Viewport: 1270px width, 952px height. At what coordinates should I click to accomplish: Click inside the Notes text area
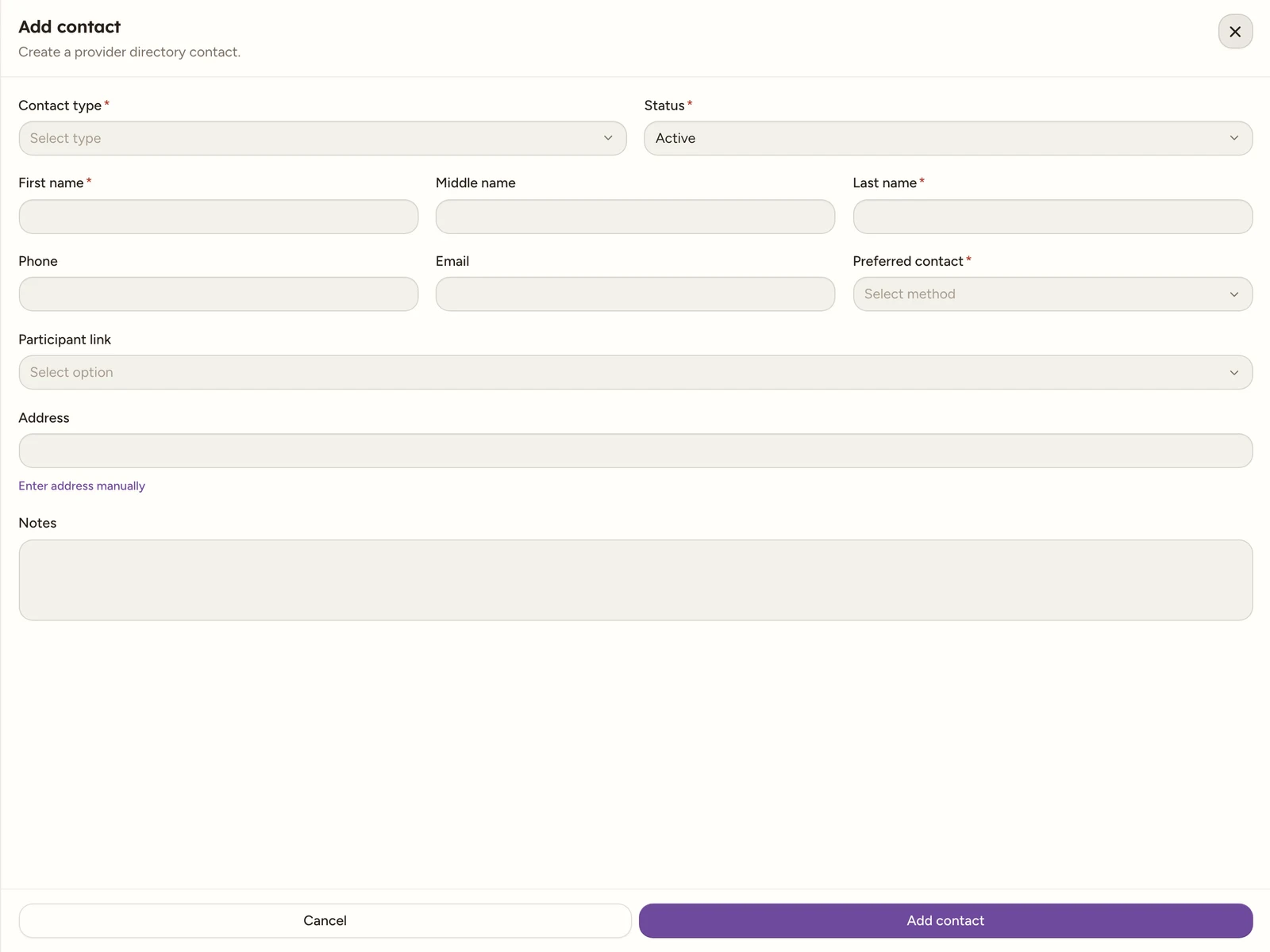tap(636, 580)
